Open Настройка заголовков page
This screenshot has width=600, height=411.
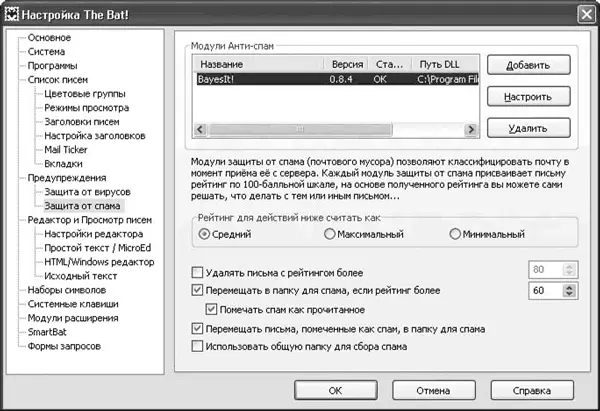point(95,136)
